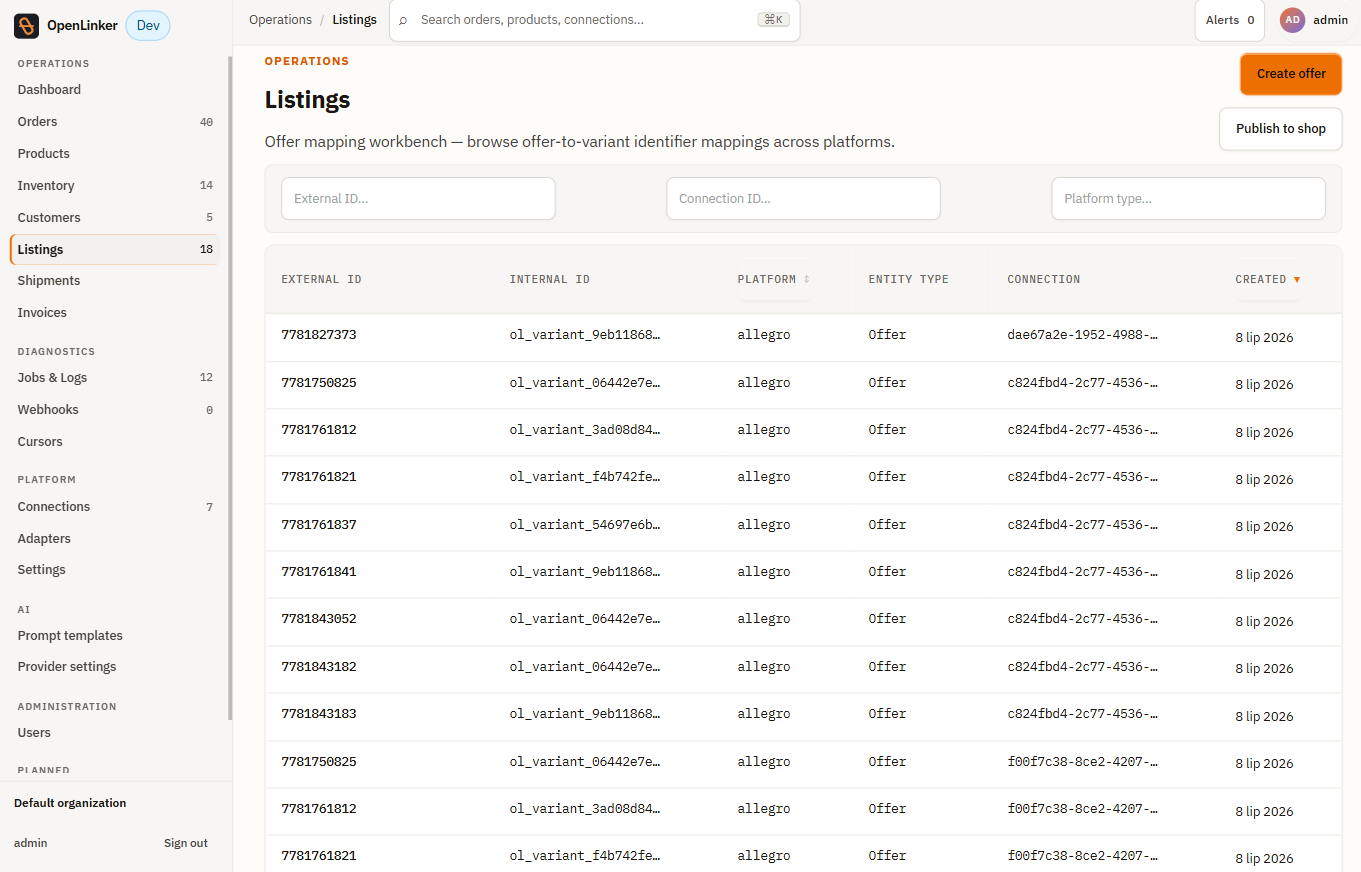Viewport: 1361px width, 872px height.
Task: Open Orders in the sidebar
Action: 115,122
